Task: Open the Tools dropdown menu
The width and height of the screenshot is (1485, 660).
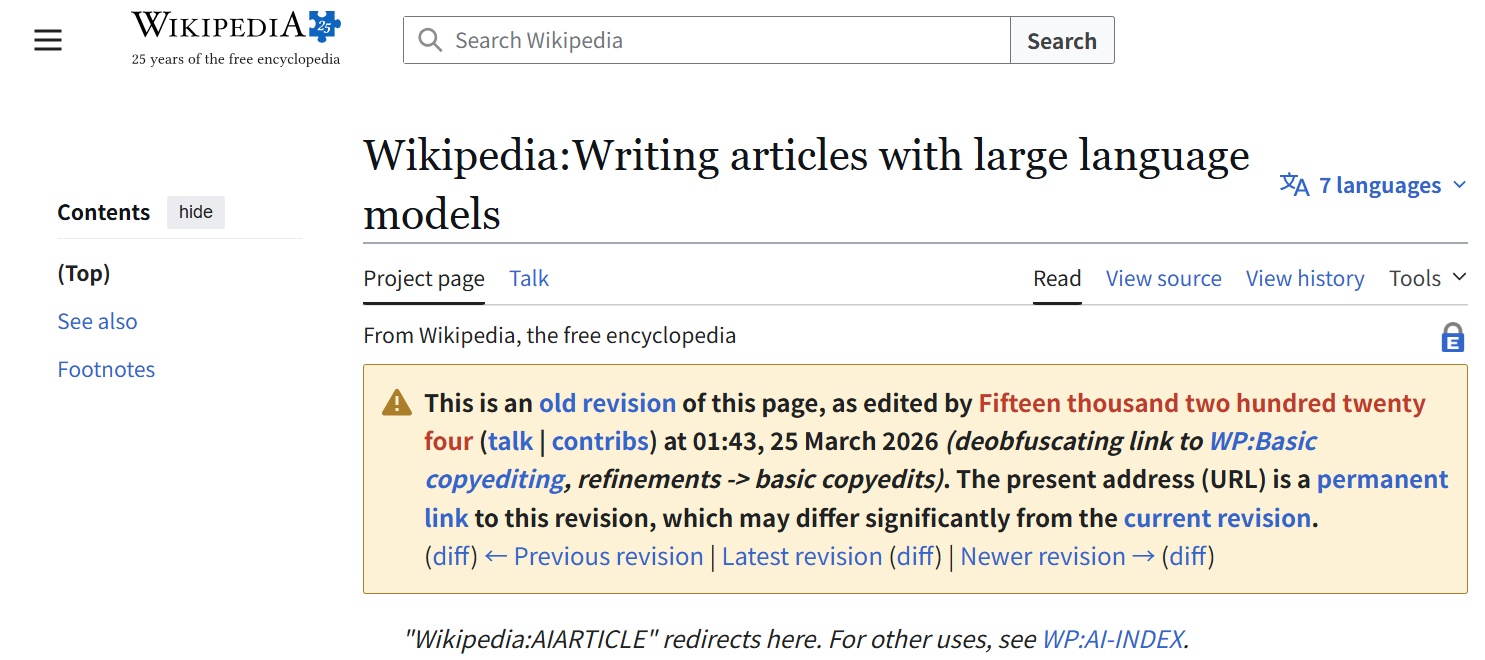Action: (1427, 278)
